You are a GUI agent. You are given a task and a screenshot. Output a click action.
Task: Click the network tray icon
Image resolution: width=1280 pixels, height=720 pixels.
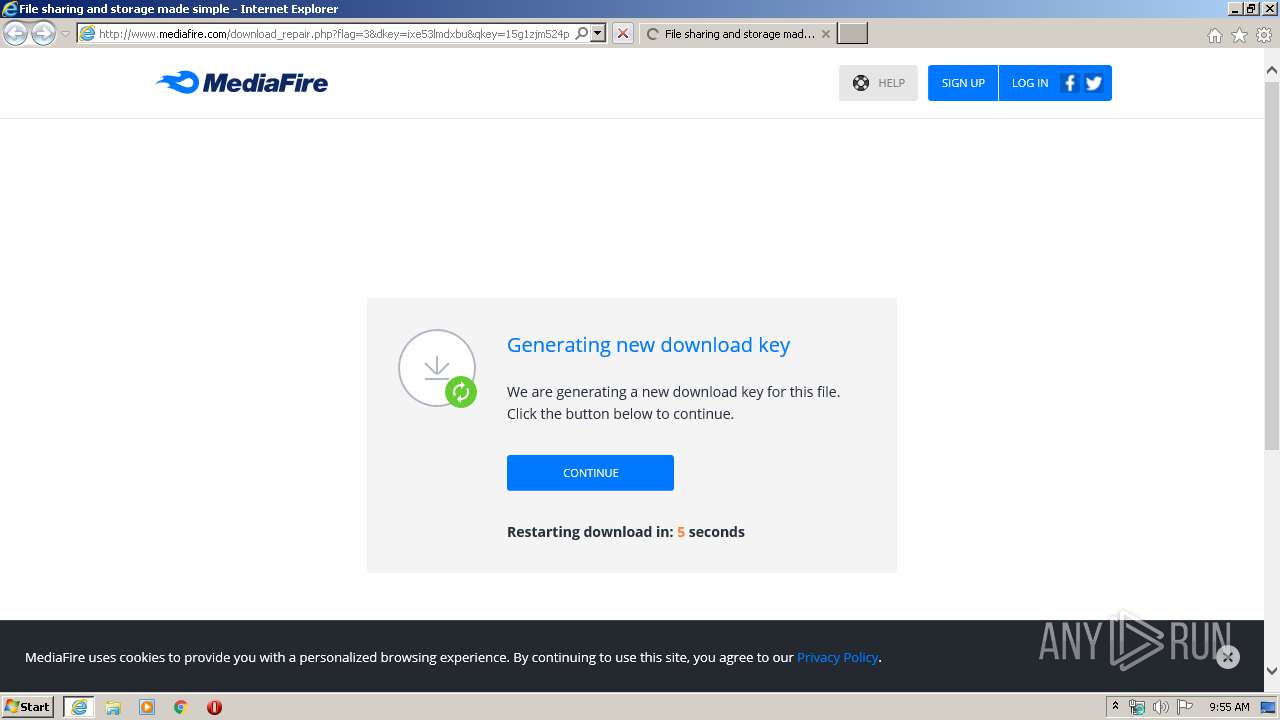click(x=1137, y=707)
